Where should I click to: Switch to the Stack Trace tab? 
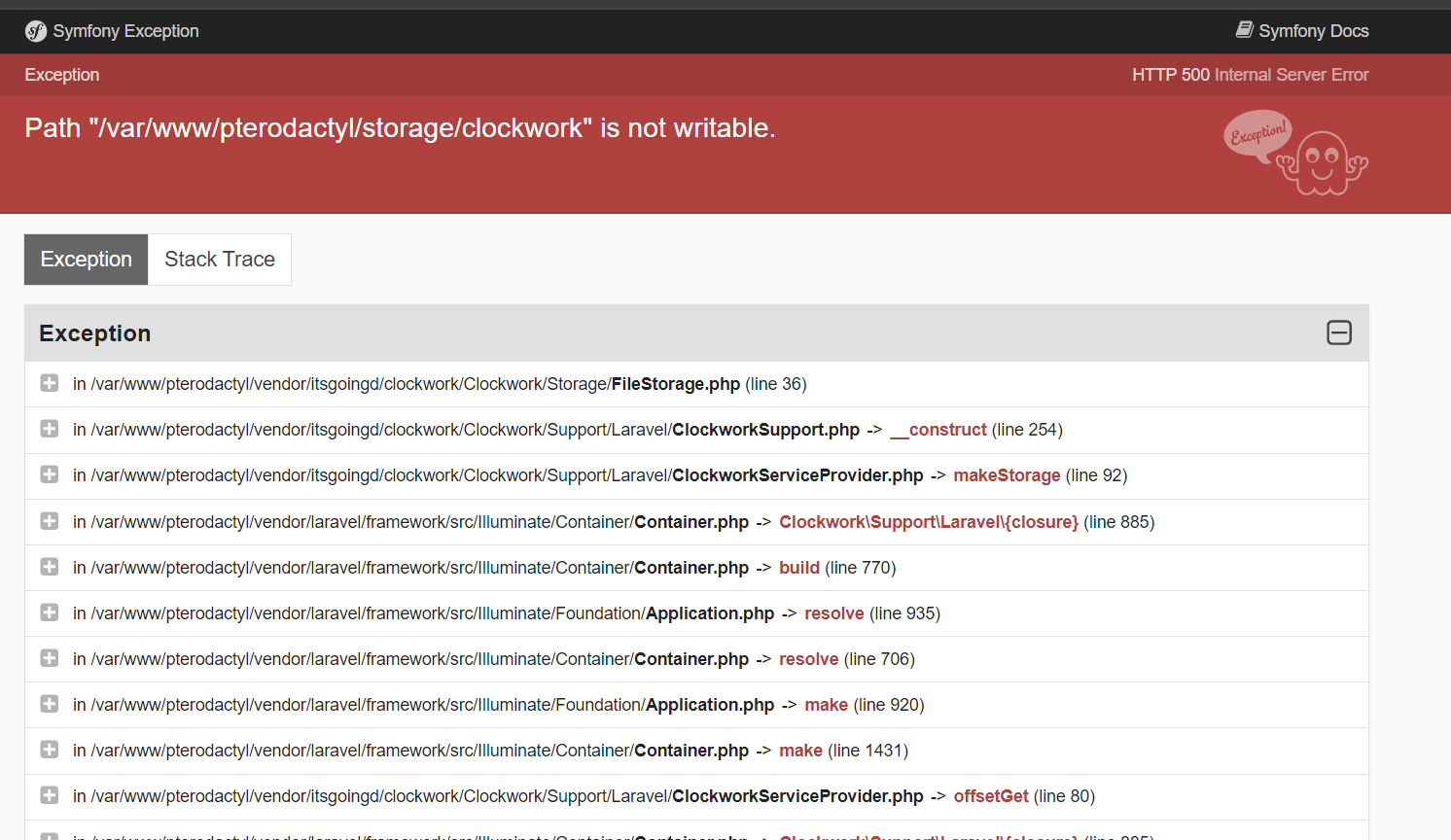[220, 260]
